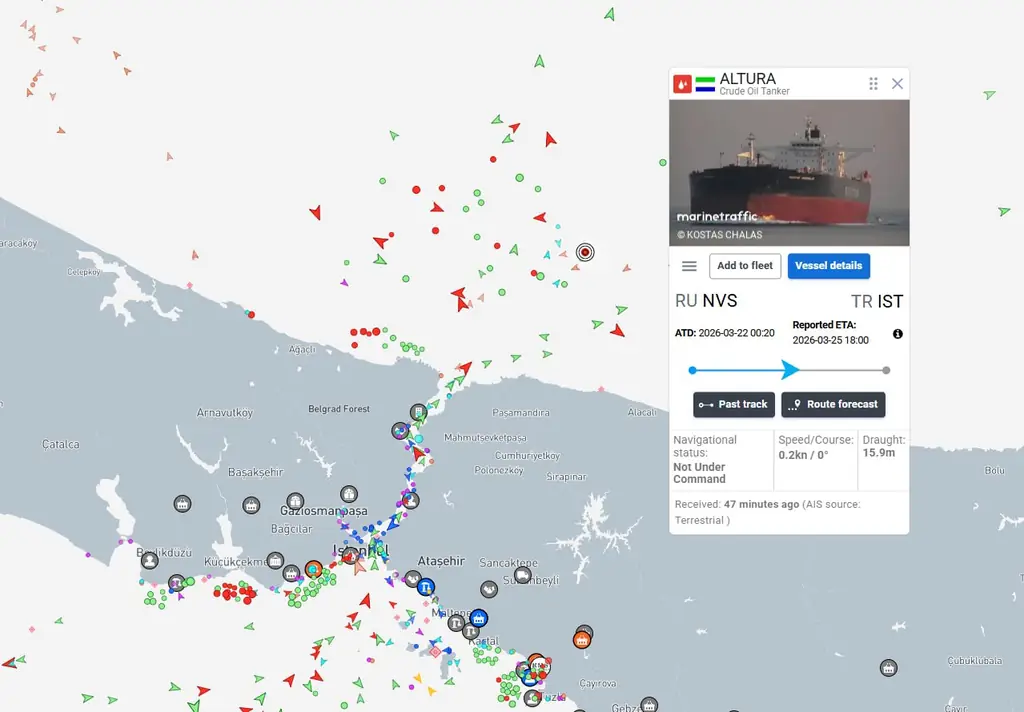This screenshot has width=1024, height=712.
Task: Click the ALTURA vessel name title
Action: (x=747, y=79)
